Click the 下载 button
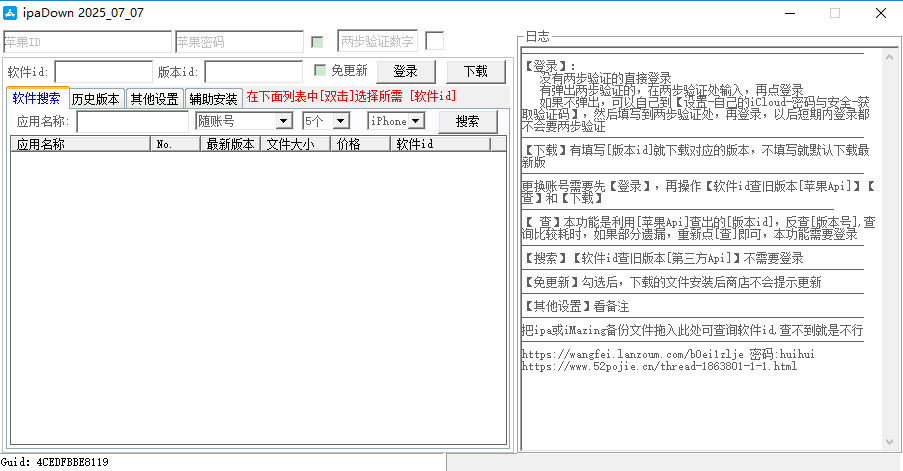The image size is (903, 471). pos(468,71)
